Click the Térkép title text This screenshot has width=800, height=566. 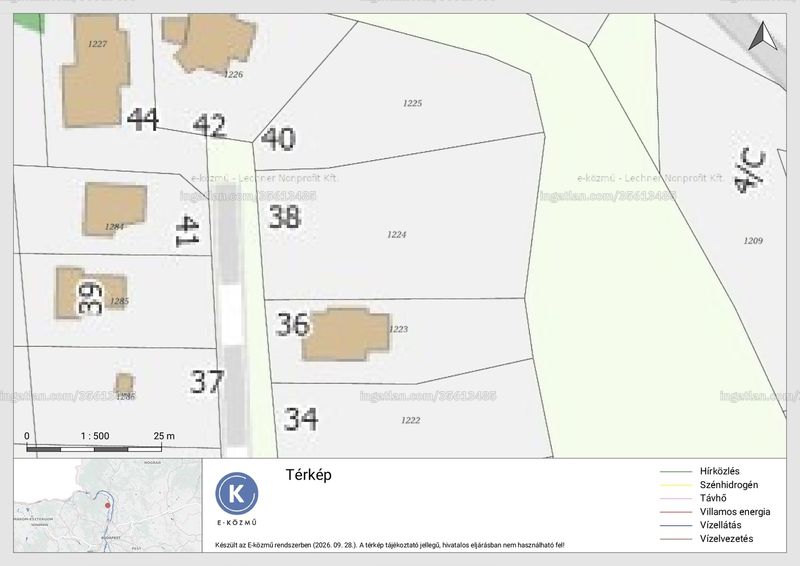309,475
